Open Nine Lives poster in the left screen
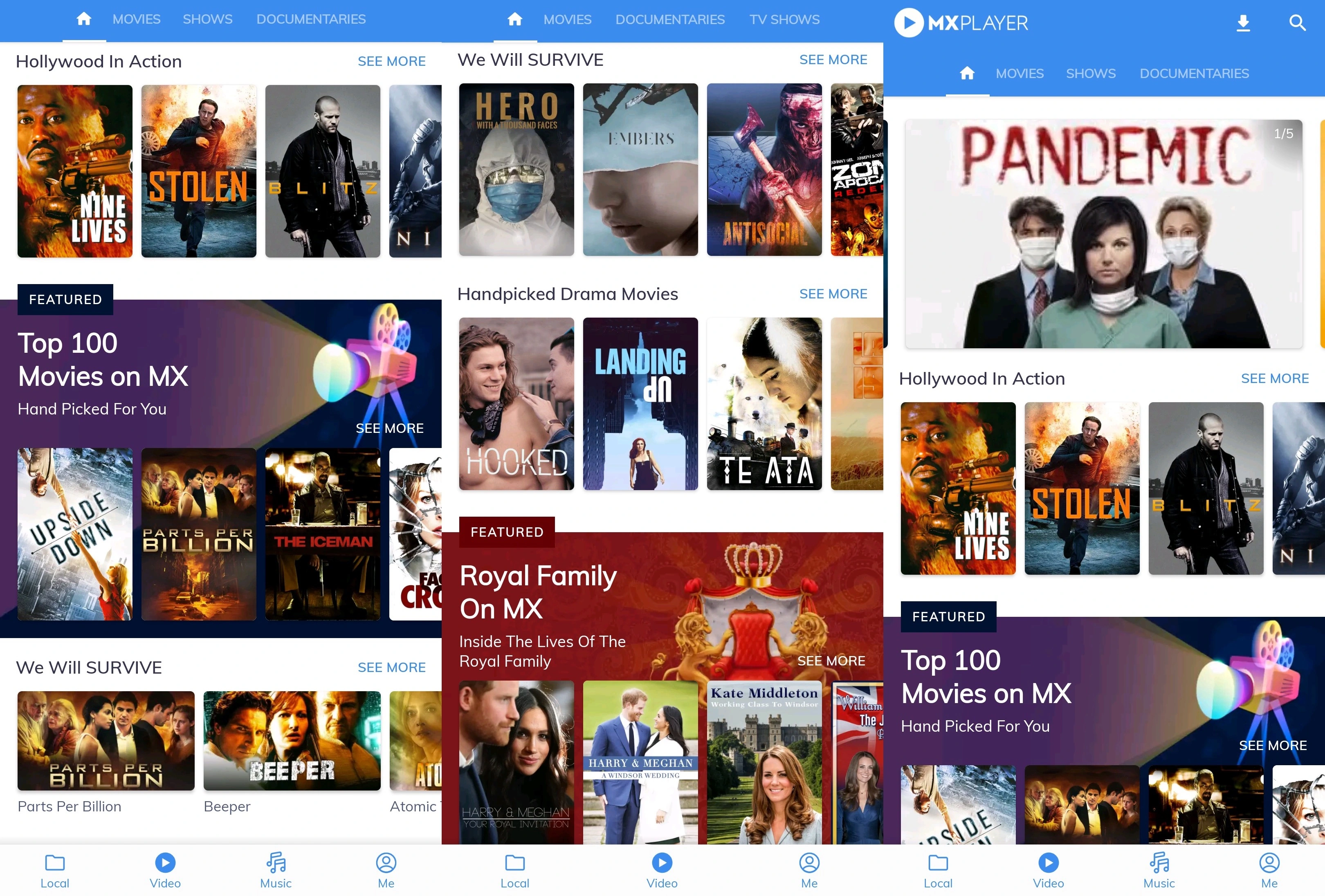Screen dimensions: 1325x896 tap(75, 171)
